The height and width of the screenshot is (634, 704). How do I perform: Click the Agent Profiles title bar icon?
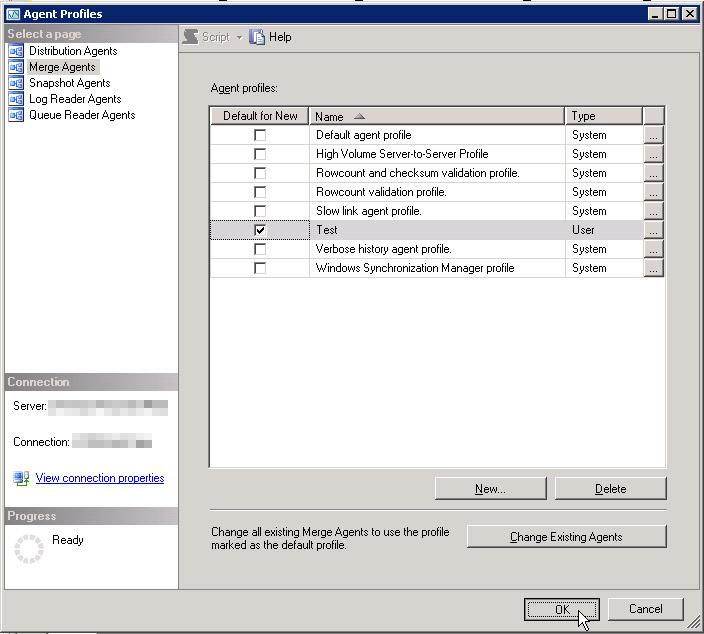click(x=13, y=14)
